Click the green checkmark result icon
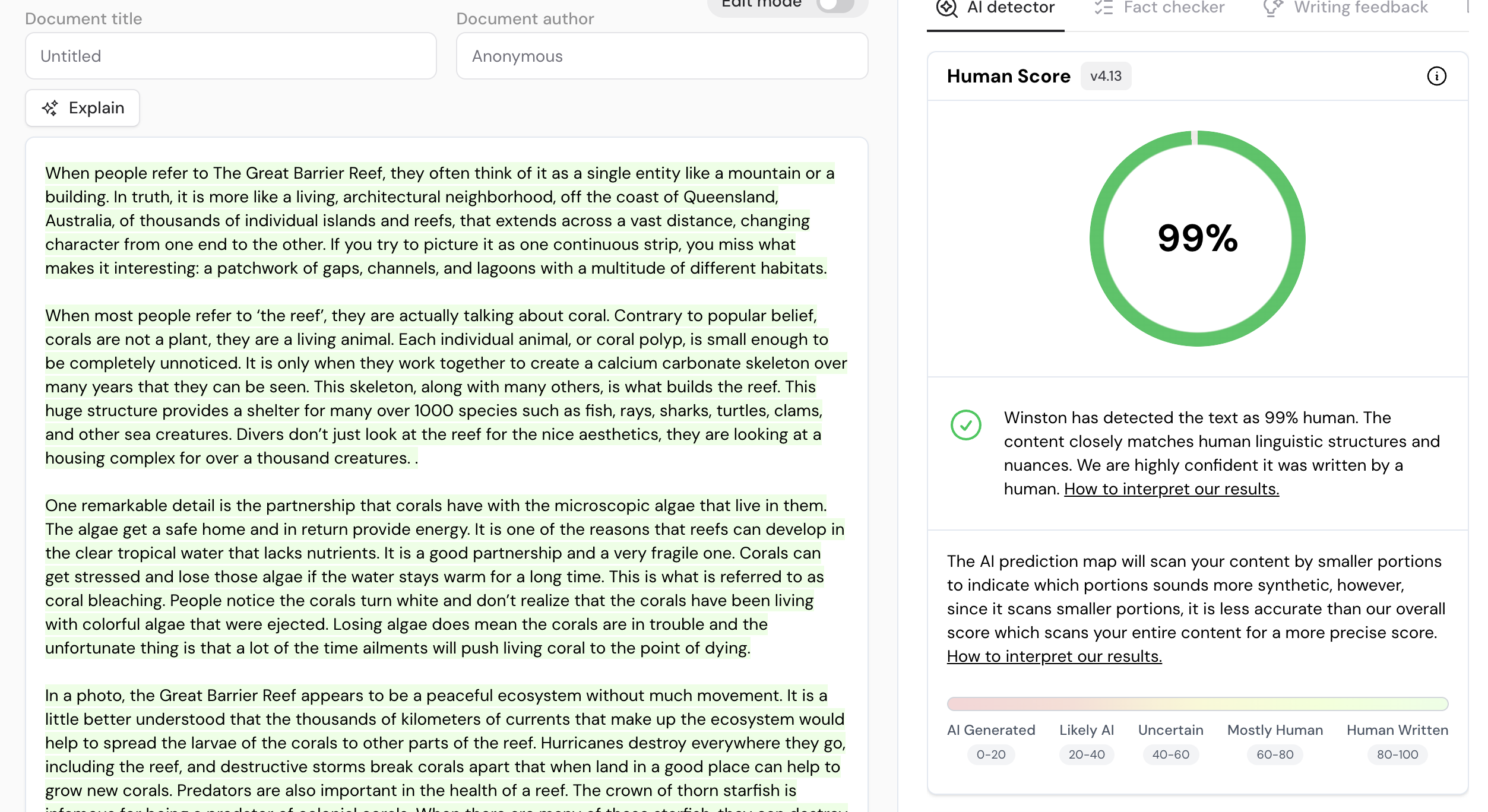The height and width of the screenshot is (812, 1488). 965,425
